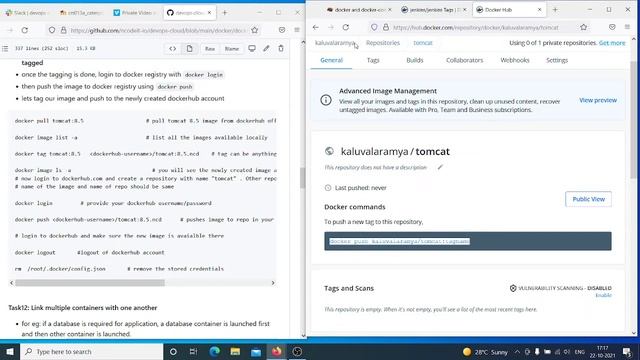This screenshot has height=360, width=640.
Task: Switch to Private Video browser tab
Action: tap(135, 13)
